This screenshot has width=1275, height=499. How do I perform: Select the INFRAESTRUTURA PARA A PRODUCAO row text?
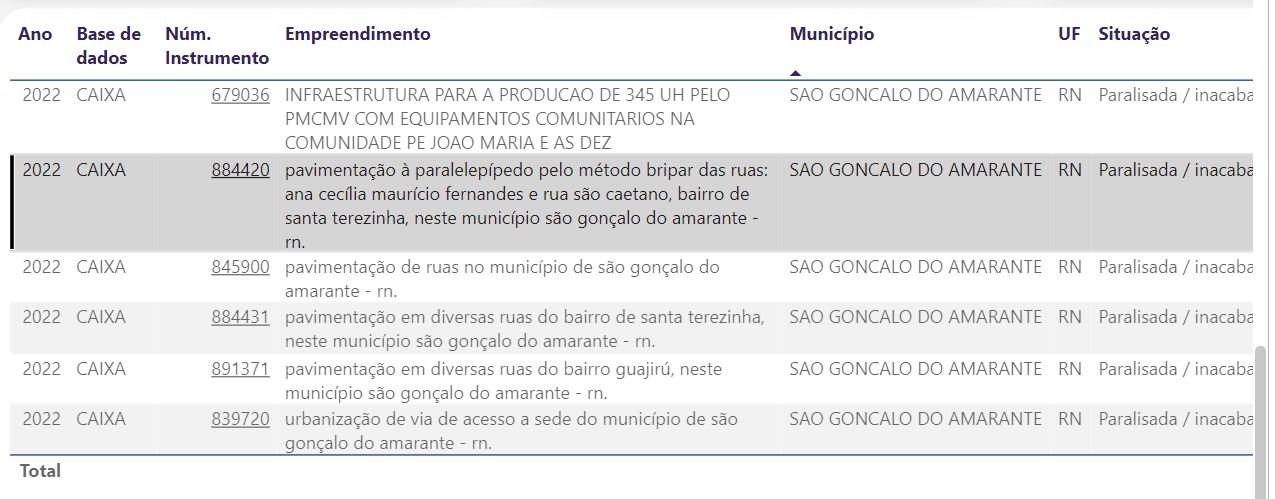[x=507, y=119]
